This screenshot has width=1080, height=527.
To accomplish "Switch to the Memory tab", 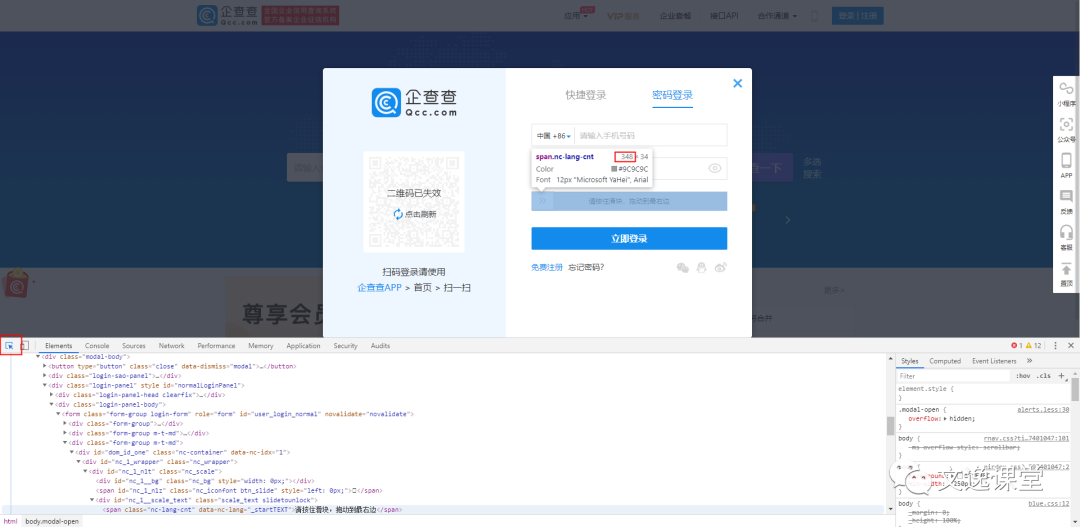I will point(261,346).
